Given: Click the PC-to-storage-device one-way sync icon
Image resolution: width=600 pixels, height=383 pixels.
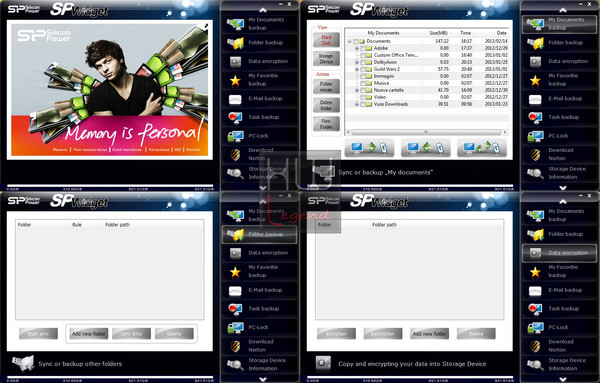Looking at the screenshot, I should pyautogui.click(x=369, y=148).
